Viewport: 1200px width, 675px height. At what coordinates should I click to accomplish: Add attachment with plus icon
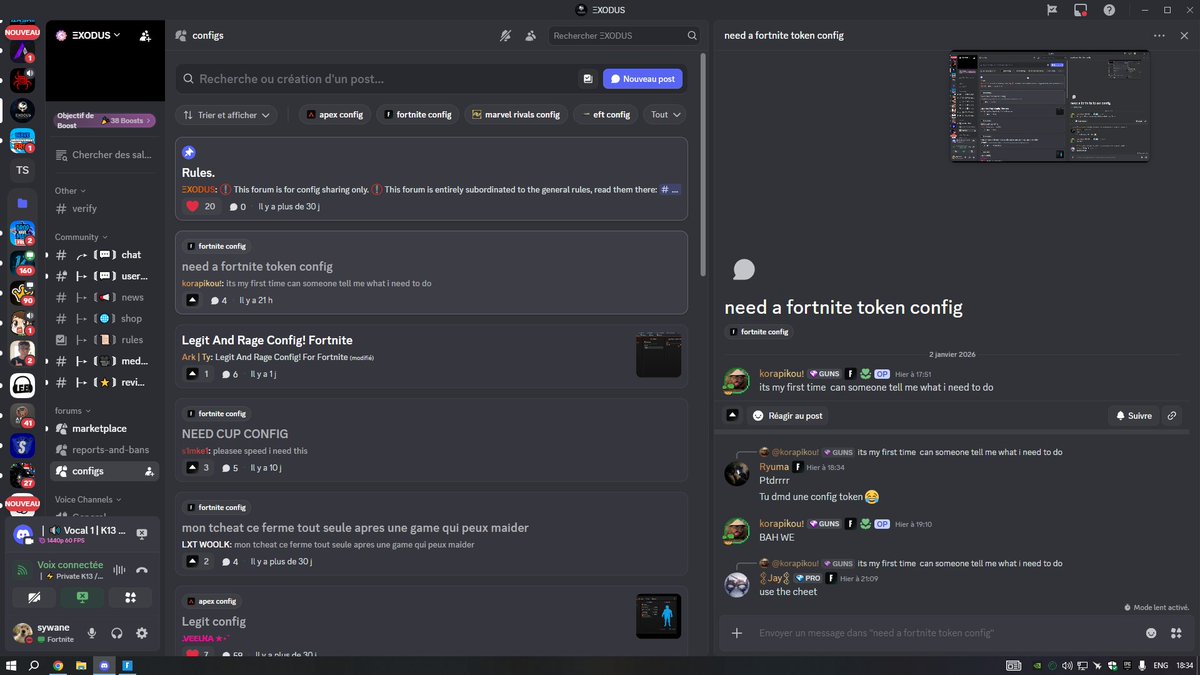(737, 633)
